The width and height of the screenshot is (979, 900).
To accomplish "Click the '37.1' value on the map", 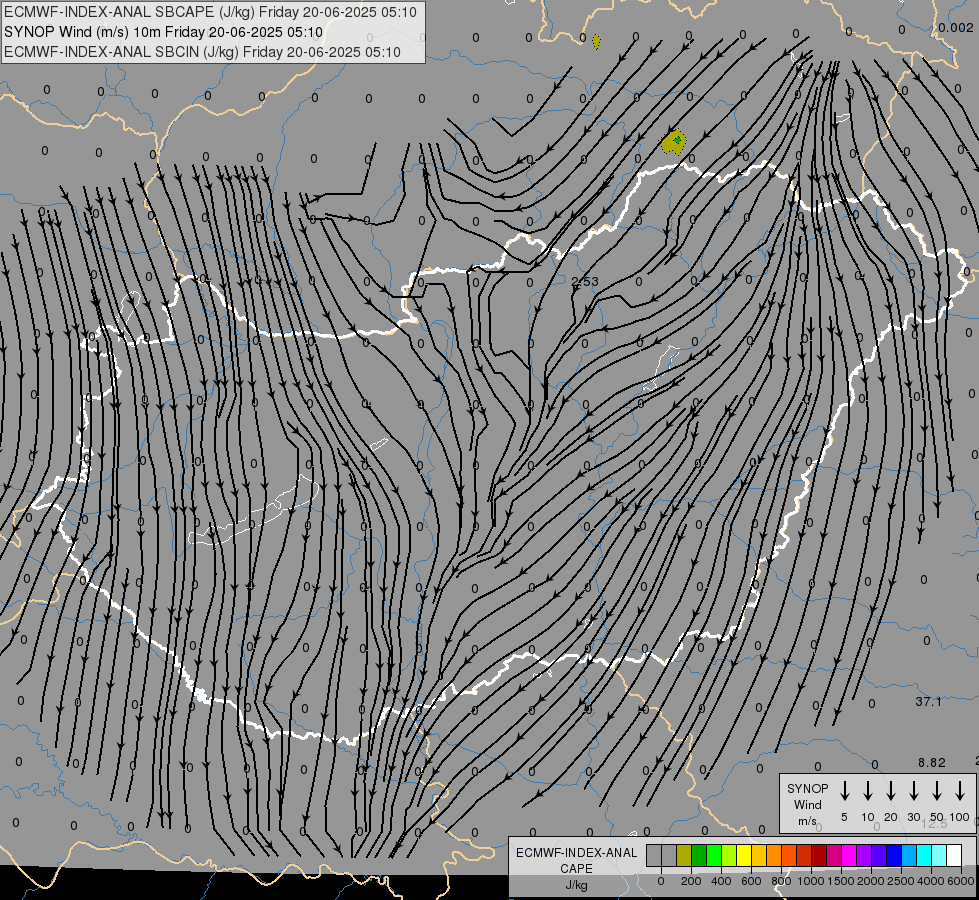I will coord(928,702).
